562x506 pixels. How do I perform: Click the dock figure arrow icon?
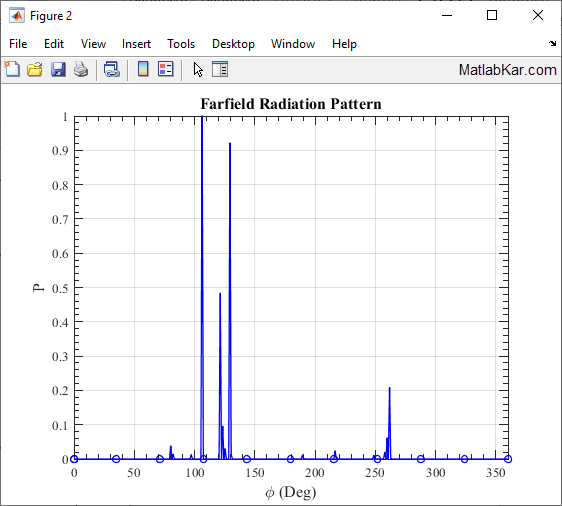click(x=552, y=43)
